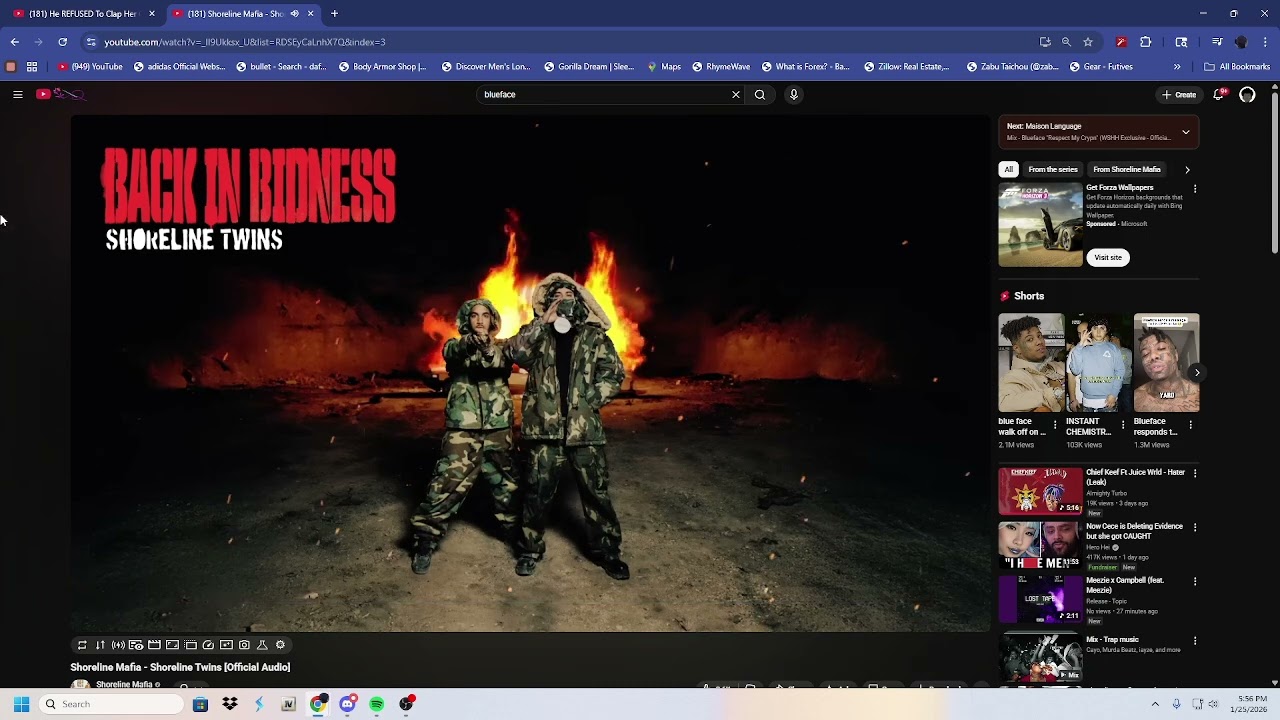1280x720 pixels.
Task: Open the YouTube guide hamburger menu
Action: tap(18, 94)
